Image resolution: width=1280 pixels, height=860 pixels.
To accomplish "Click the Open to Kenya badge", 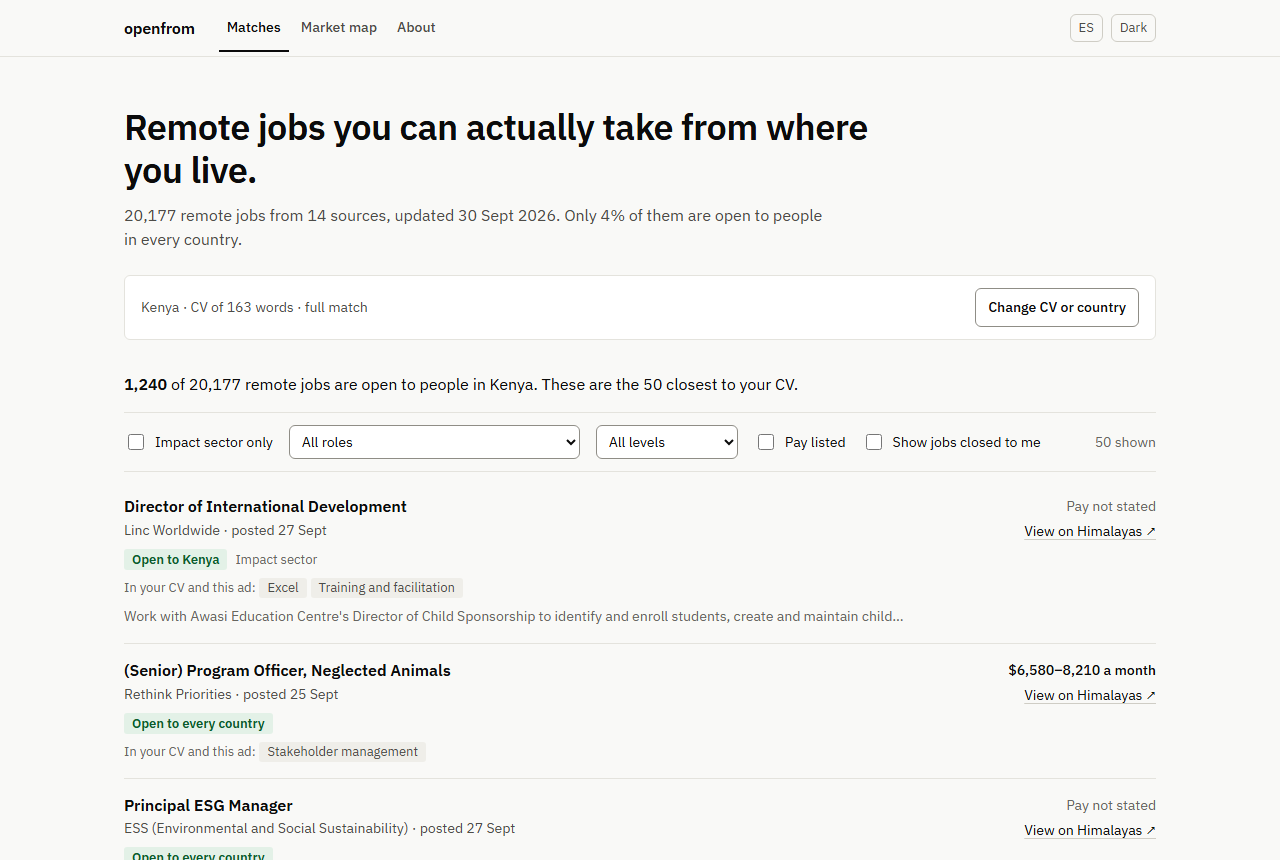I will tap(175, 560).
